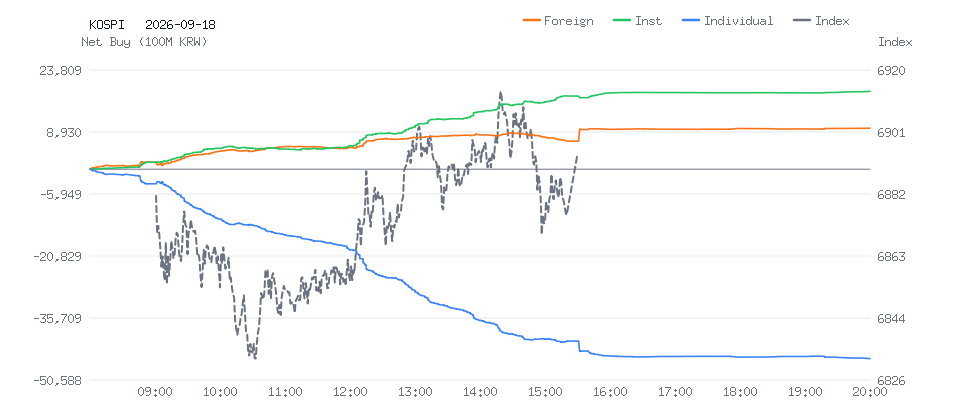Click the KOSPI title text

(107, 25)
